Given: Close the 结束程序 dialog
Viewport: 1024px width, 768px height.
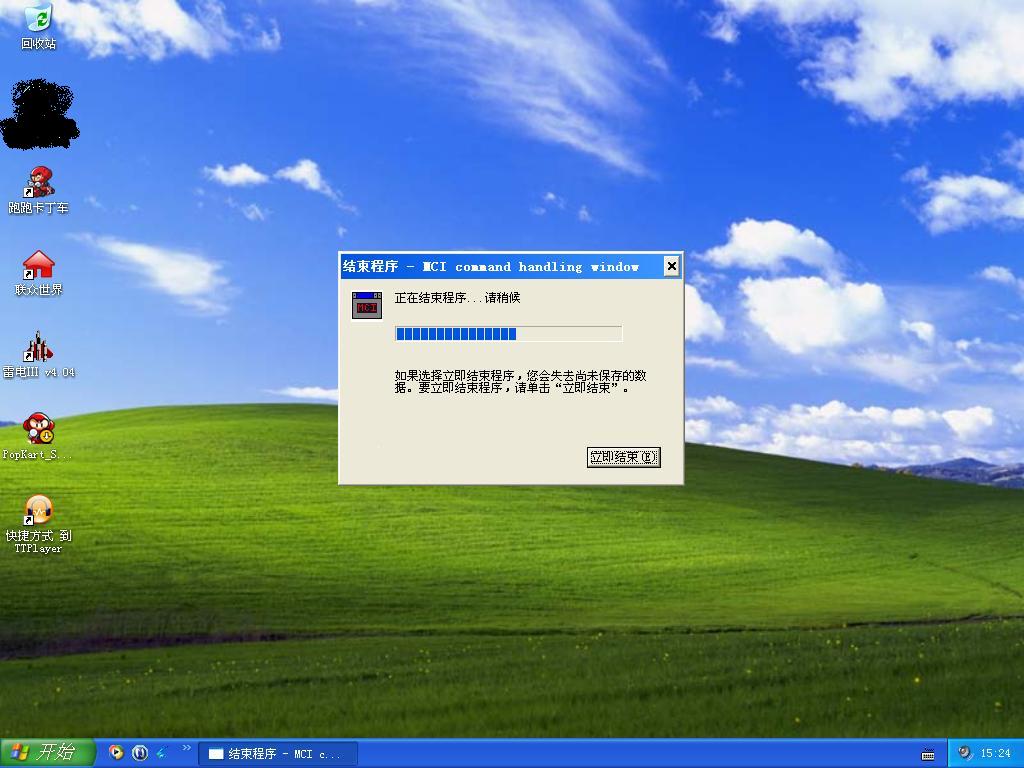Looking at the screenshot, I should pyautogui.click(x=671, y=266).
